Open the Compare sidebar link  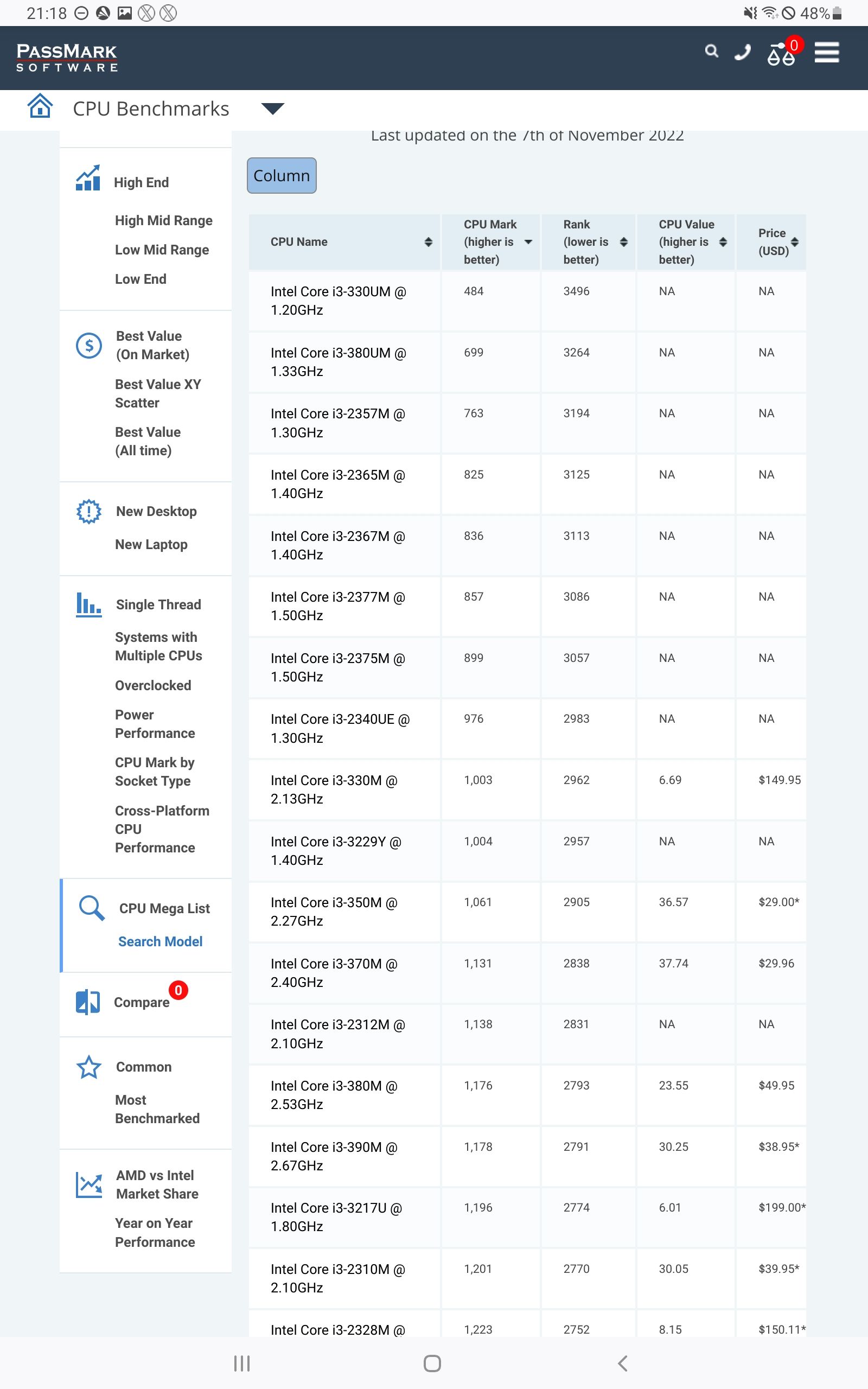(x=142, y=1003)
